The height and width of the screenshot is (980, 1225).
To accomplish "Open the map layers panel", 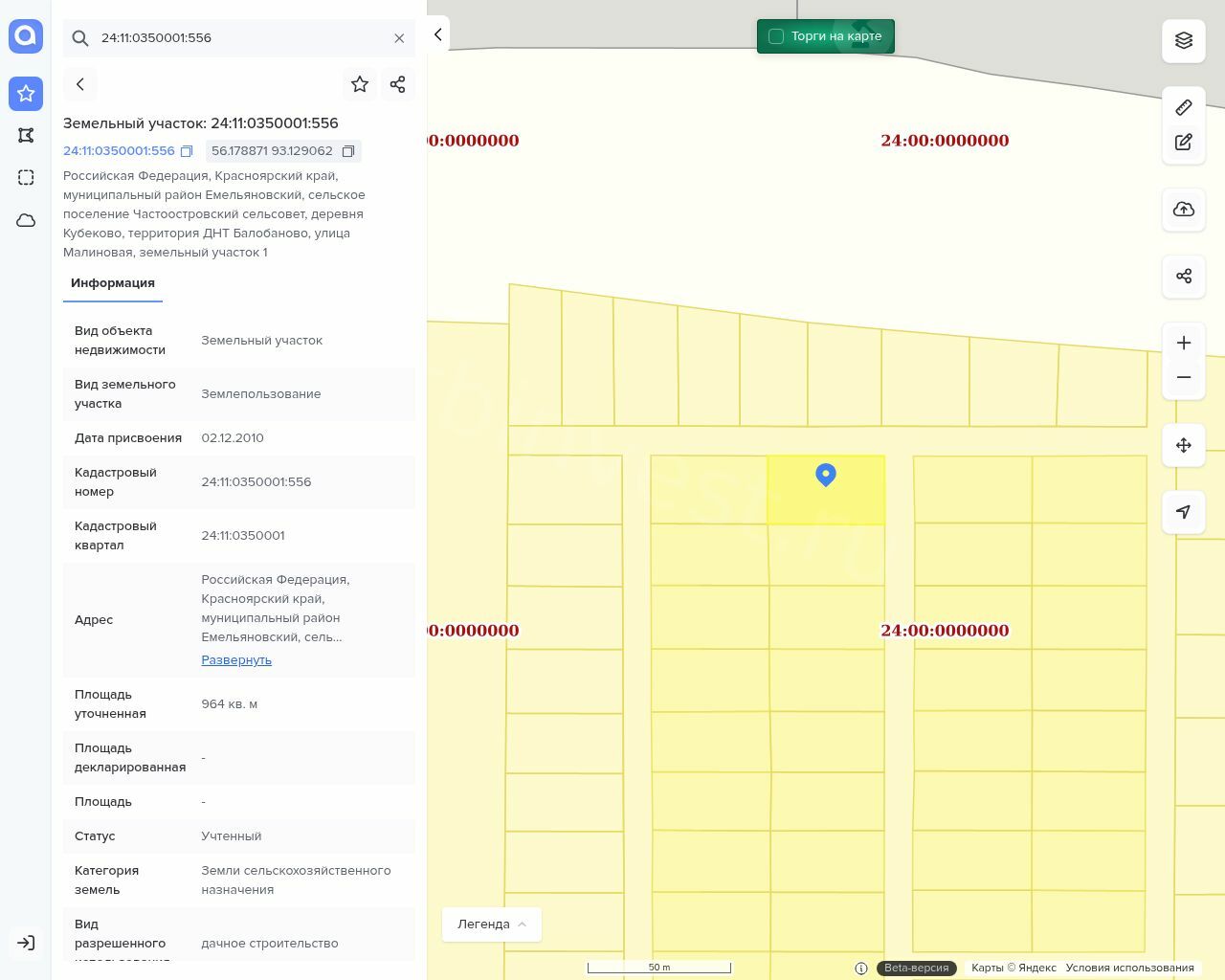I will pyautogui.click(x=1183, y=40).
